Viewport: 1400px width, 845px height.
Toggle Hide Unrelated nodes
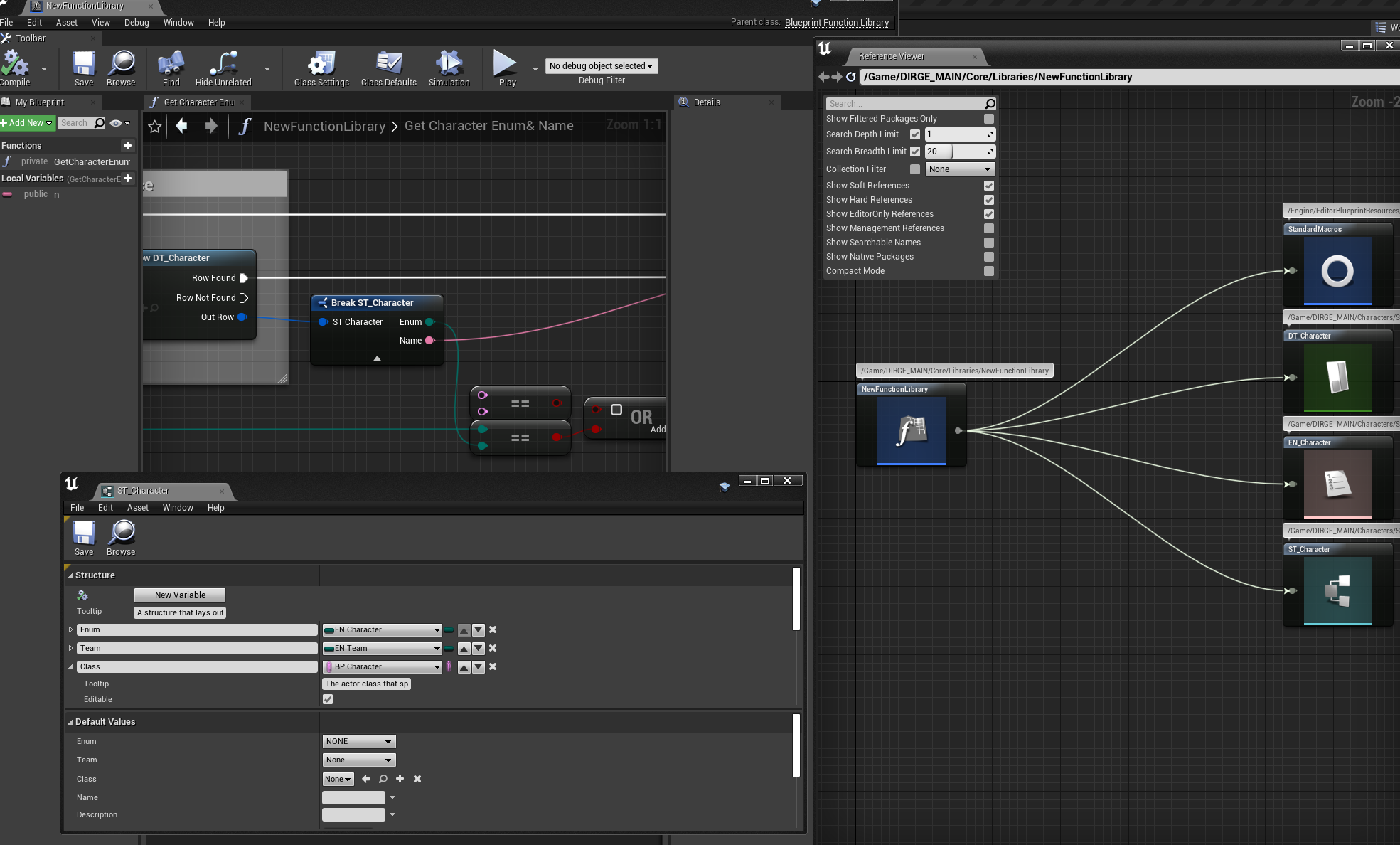(223, 68)
